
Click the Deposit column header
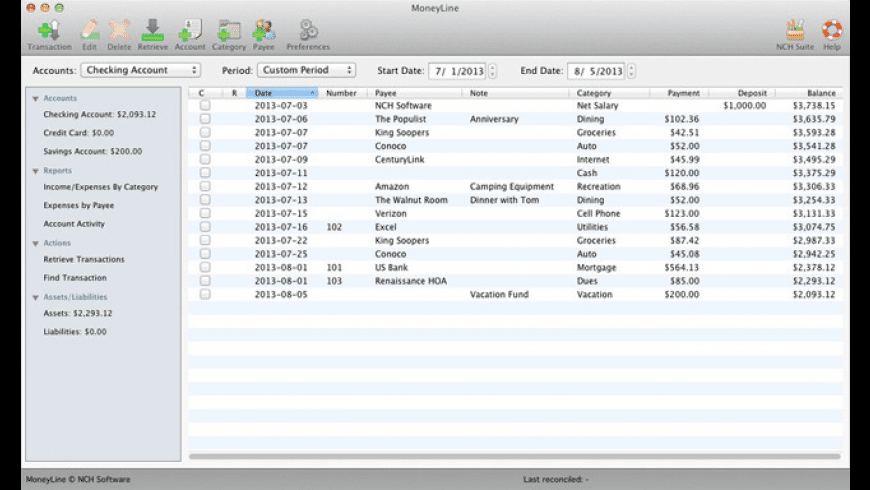click(x=742, y=93)
